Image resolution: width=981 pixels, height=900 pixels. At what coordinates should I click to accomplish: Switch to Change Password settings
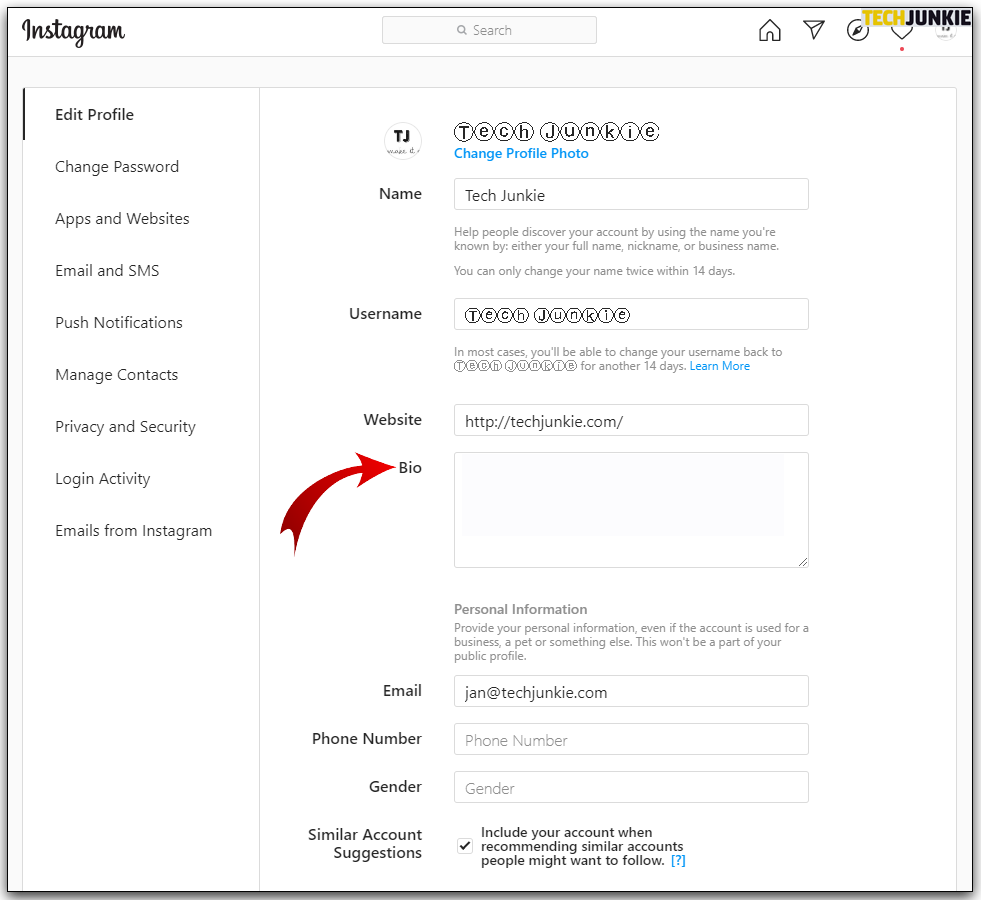pyautogui.click(x=117, y=166)
